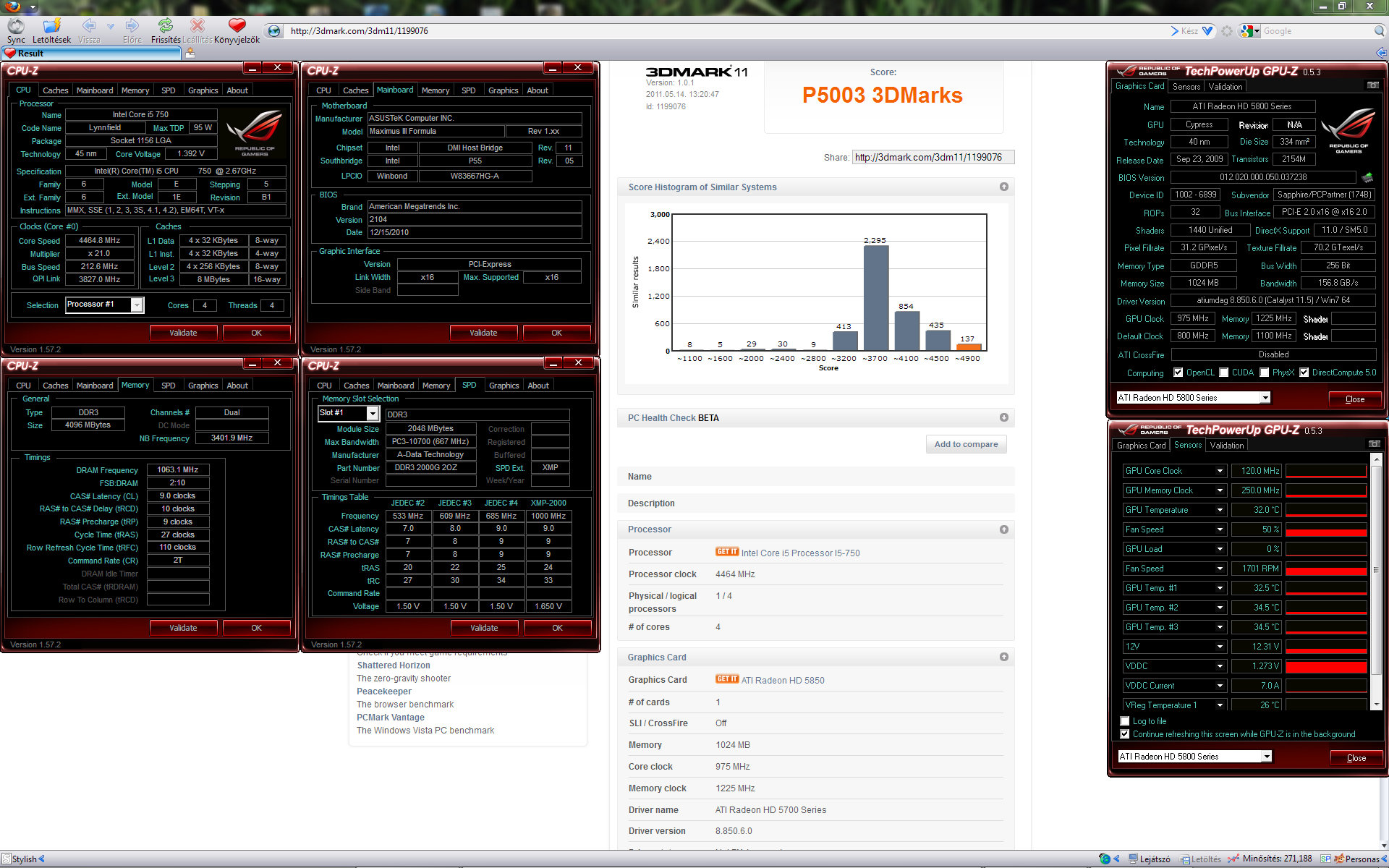Click GPU-Z screenshot camera icon, upper window
Screen dimensions: 1389x868
[1372, 85]
